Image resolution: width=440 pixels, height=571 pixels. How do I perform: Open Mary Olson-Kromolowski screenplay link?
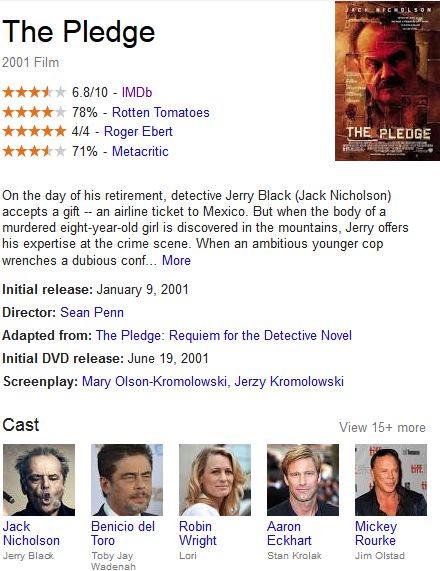point(154,381)
